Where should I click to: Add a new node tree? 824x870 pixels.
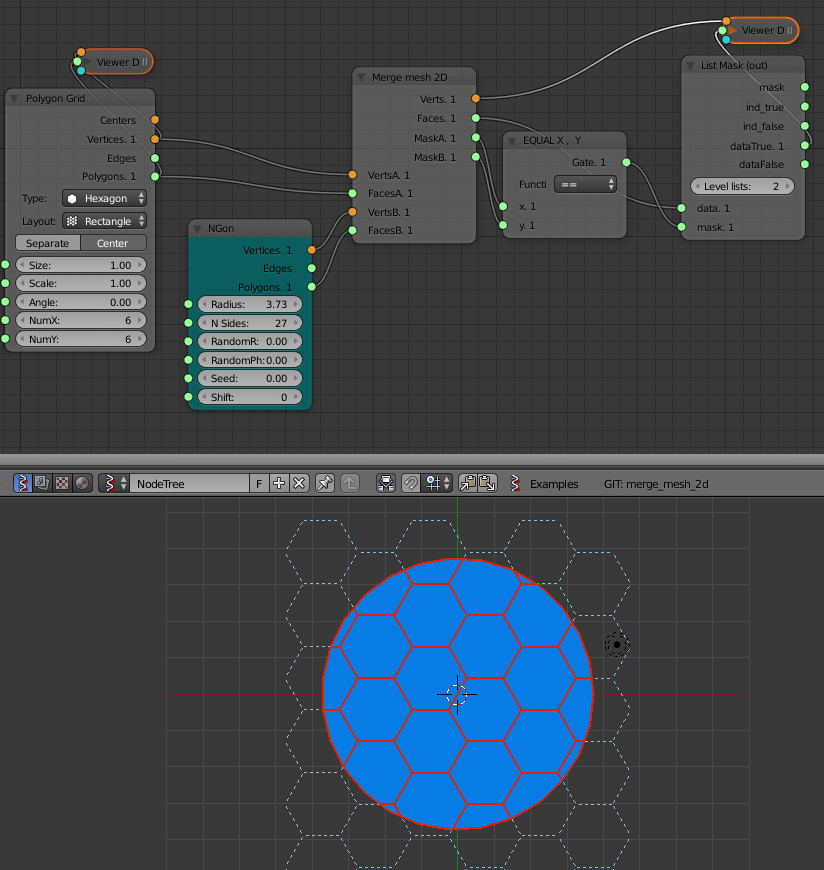pyautogui.click(x=279, y=483)
